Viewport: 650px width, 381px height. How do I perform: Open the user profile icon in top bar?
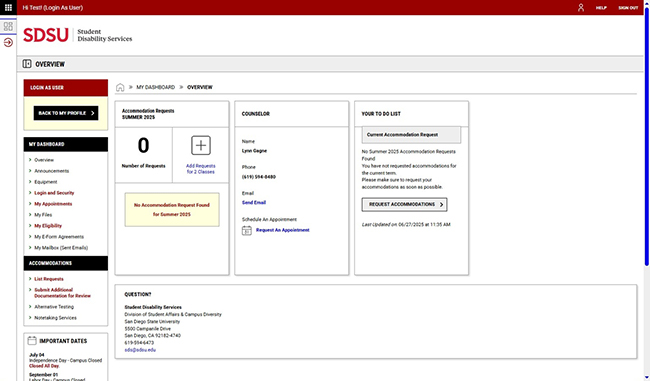[581, 7]
